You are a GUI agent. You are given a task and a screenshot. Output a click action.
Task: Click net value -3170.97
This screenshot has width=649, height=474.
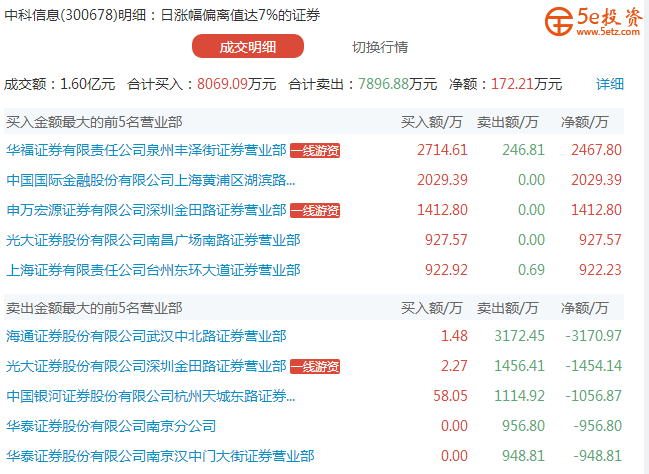click(594, 336)
